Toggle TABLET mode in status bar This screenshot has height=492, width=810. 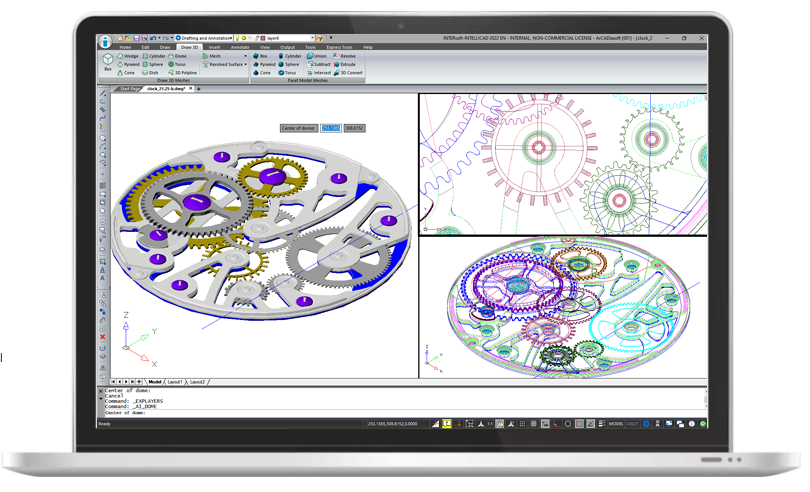[632, 424]
